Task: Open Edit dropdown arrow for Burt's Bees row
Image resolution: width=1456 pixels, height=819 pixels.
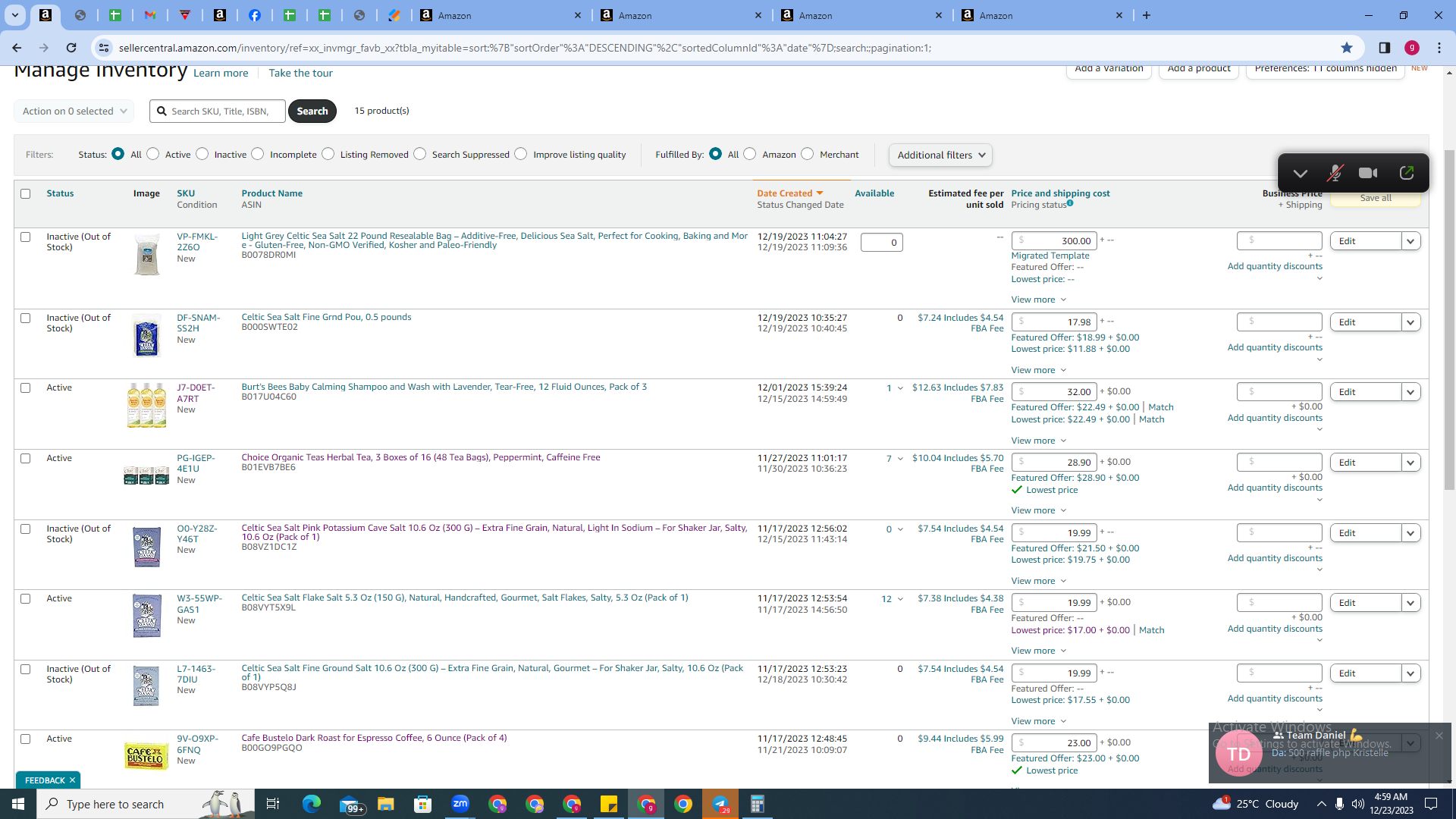Action: (1410, 392)
